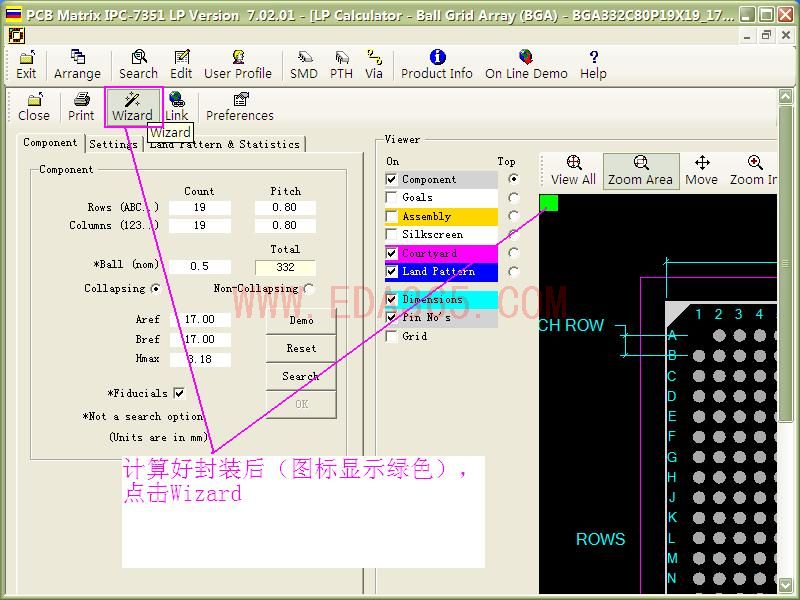The image size is (800, 600).
Task: Select the Move viewer tool
Action: pyautogui.click(x=702, y=171)
